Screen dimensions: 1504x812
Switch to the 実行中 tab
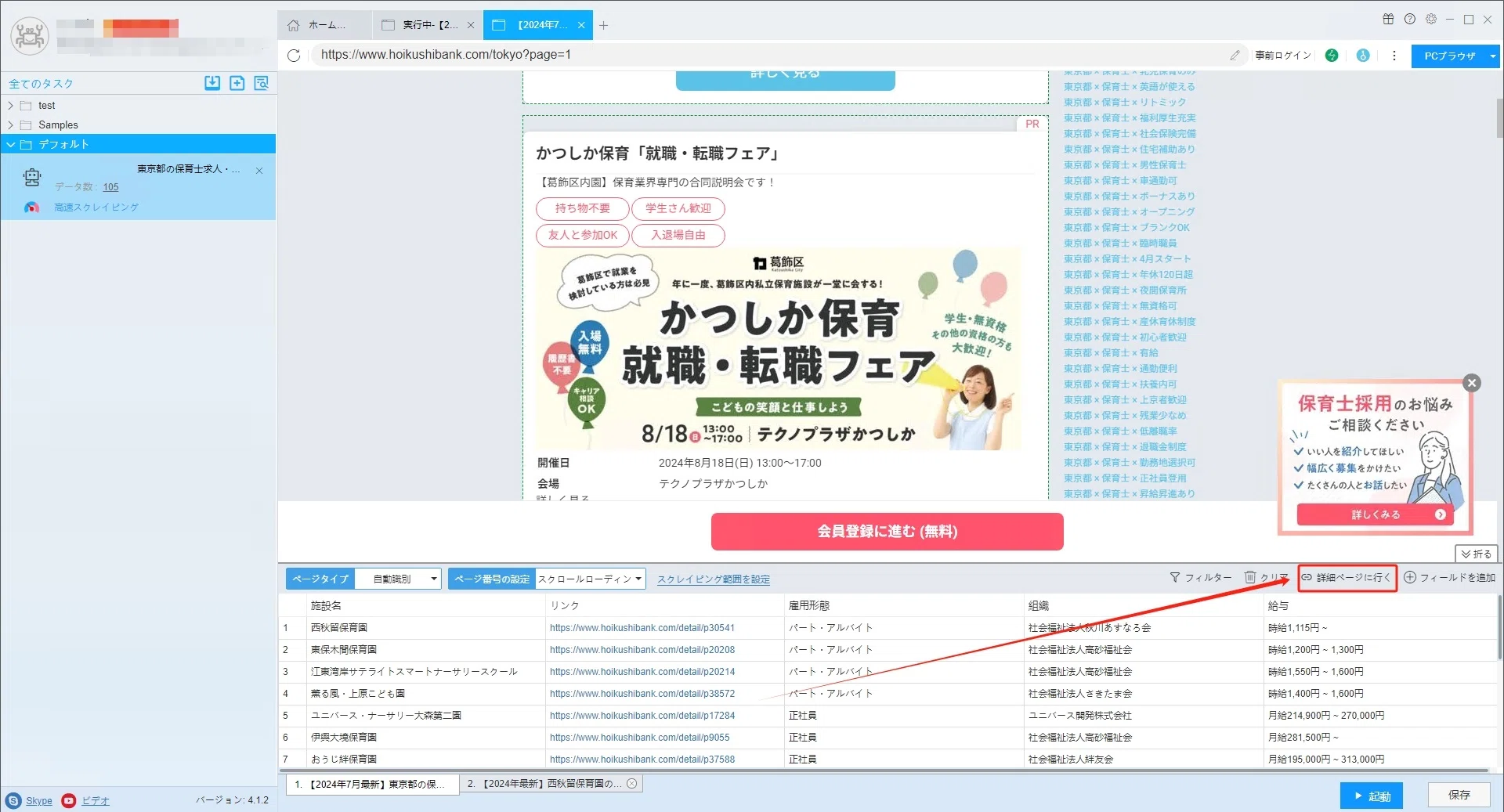point(428,25)
